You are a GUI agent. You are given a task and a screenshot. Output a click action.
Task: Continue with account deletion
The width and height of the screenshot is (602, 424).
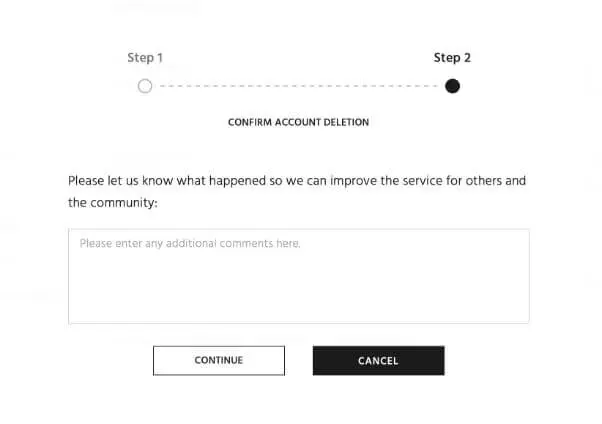click(219, 360)
